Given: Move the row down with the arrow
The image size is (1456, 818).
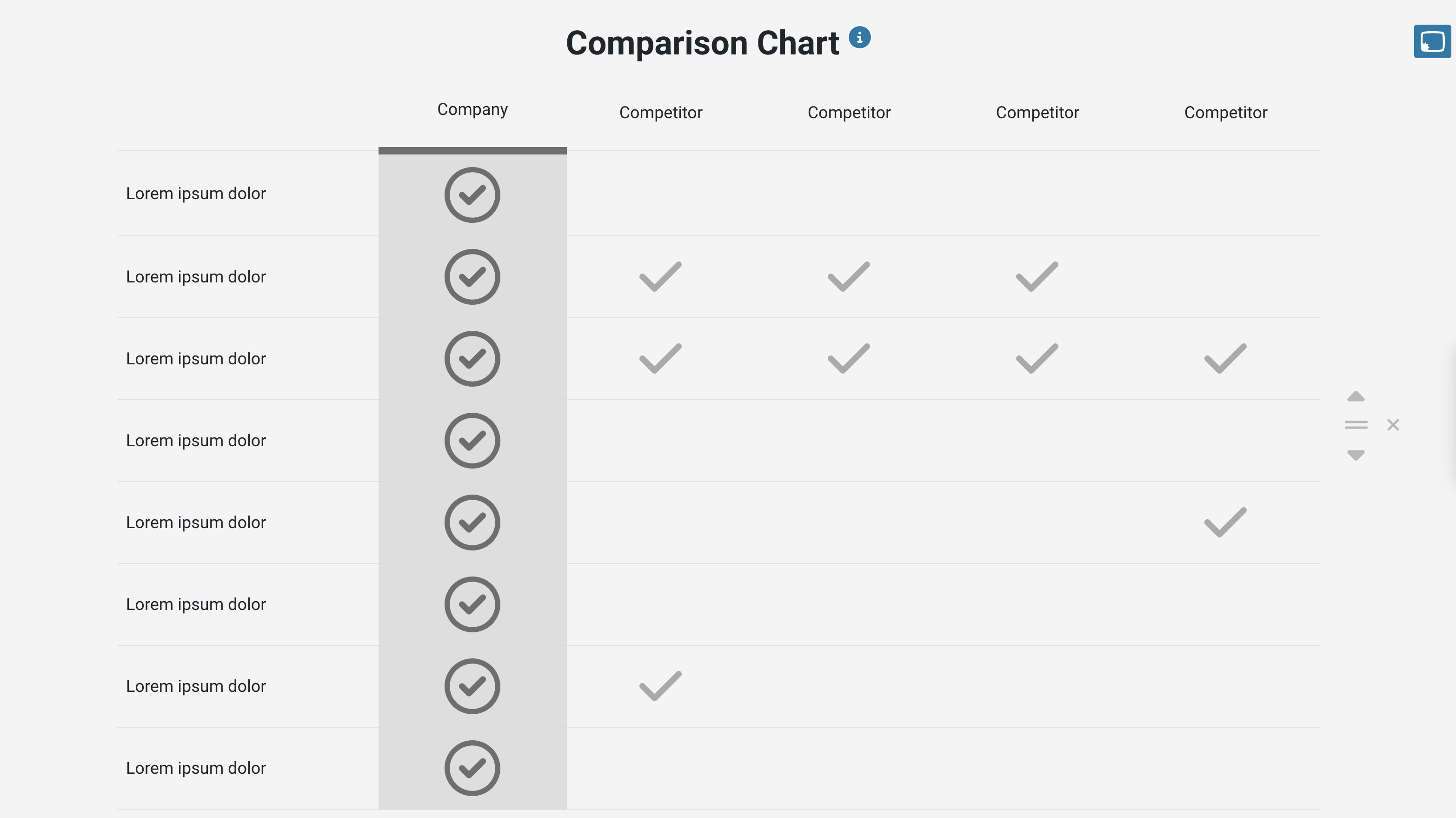Looking at the screenshot, I should 1356,455.
